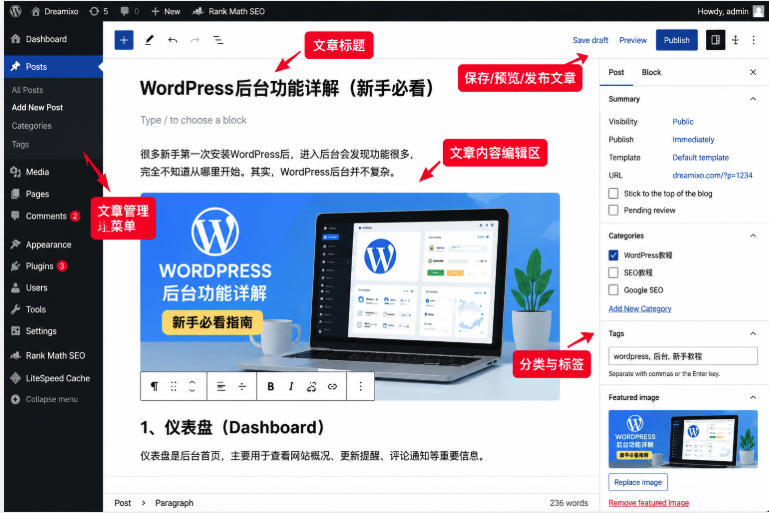Check the Google SEO category
Viewport: 769px width, 513px height.
[x=613, y=290]
